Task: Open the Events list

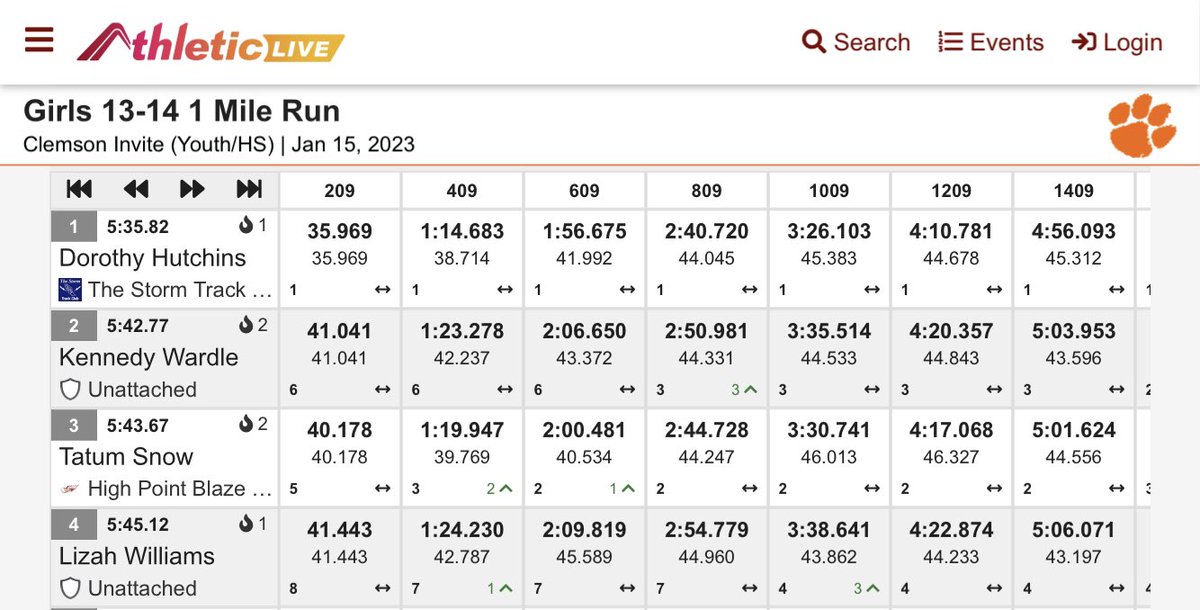Action: click(990, 42)
